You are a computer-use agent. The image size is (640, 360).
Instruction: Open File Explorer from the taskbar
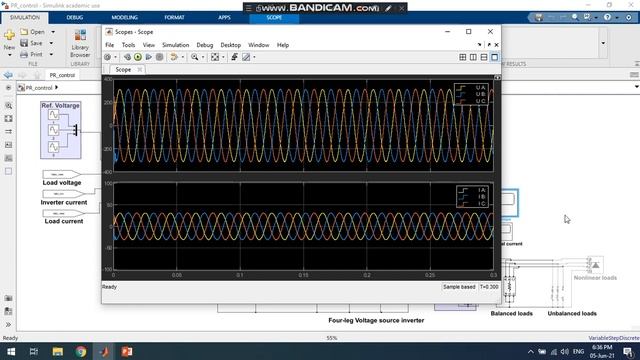click(x=58, y=351)
